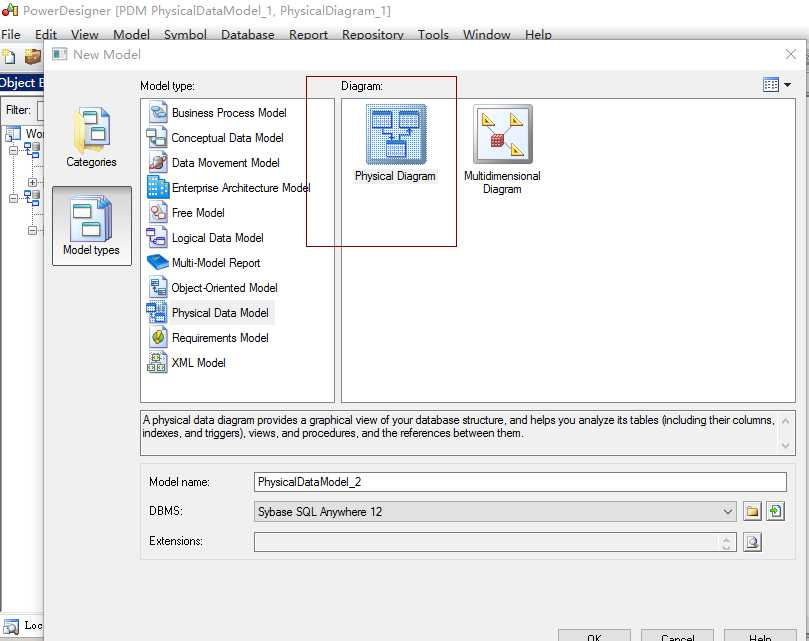Click the DBMS folder browse icon
This screenshot has height=641, width=809.
click(x=753, y=511)
